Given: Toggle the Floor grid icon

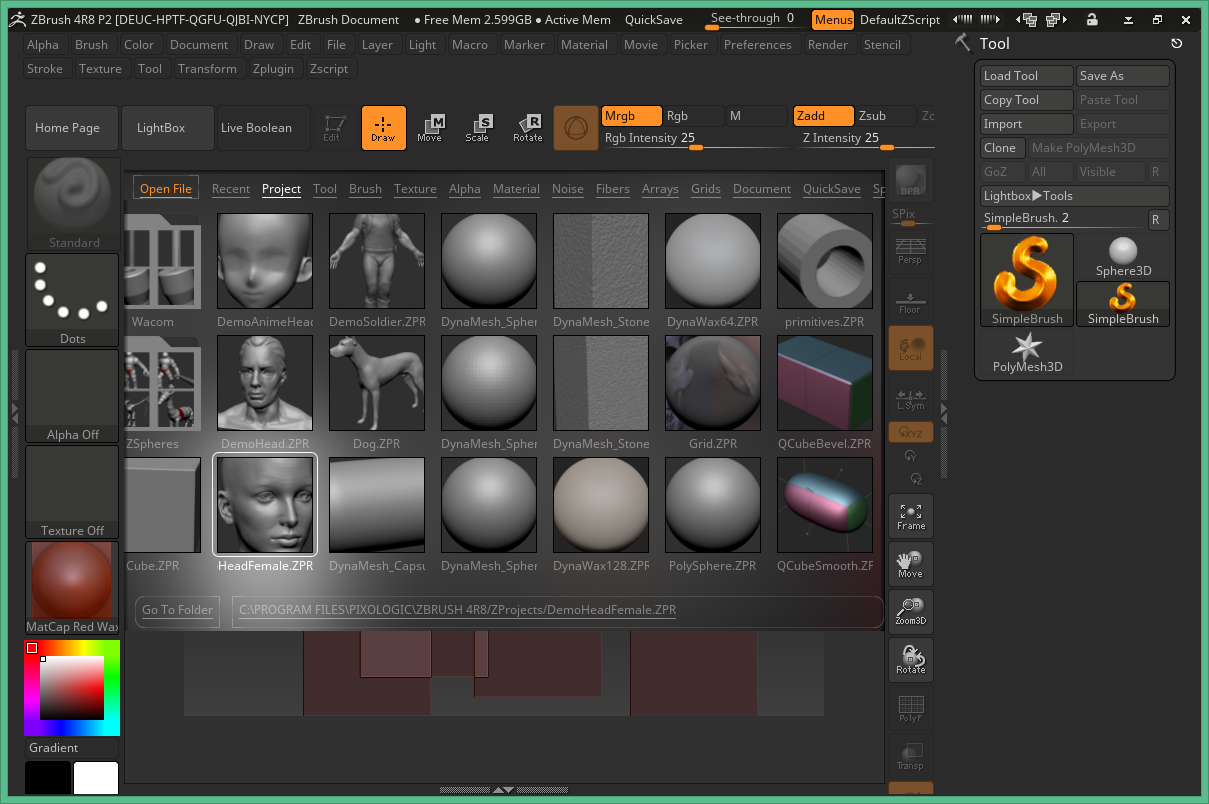Looking at the screenshot, I should 910,300.
